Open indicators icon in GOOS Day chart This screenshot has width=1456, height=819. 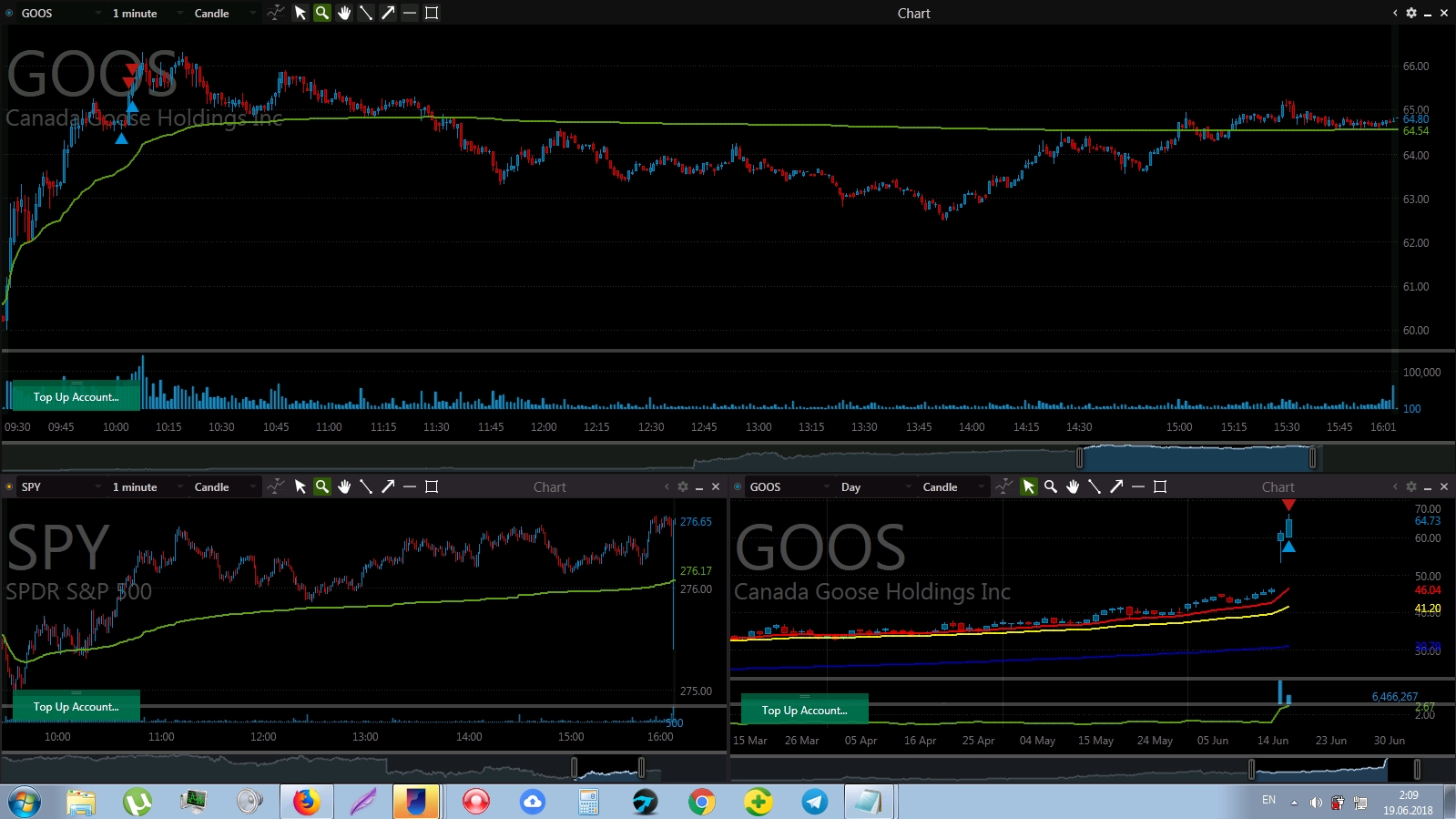tap(1003, 486)
